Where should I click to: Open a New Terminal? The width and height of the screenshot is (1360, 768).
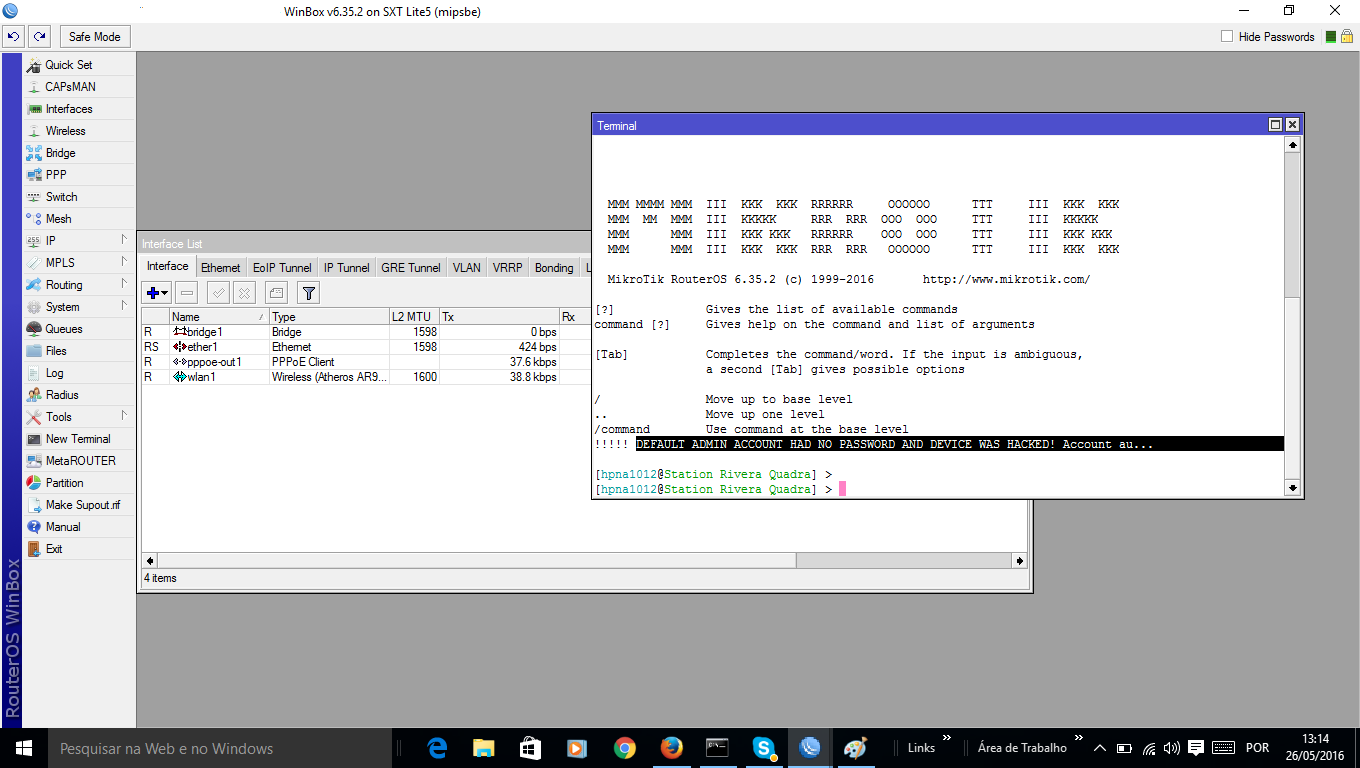(79, 439)
